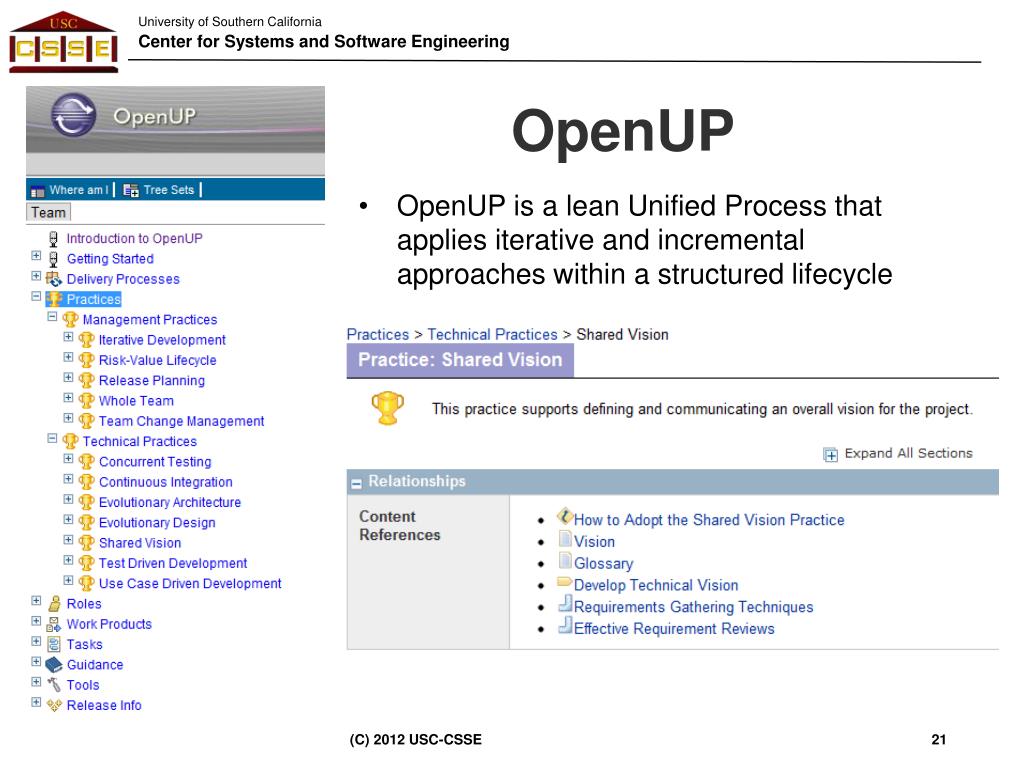This screenshot has height=768, width=1024.
Task: Select Evolutionary Architecture tree item
Action: coord(170,502)
